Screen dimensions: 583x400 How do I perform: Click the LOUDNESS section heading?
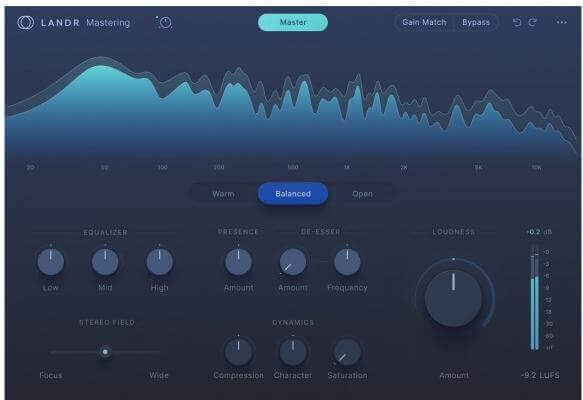tap(454, 232)
